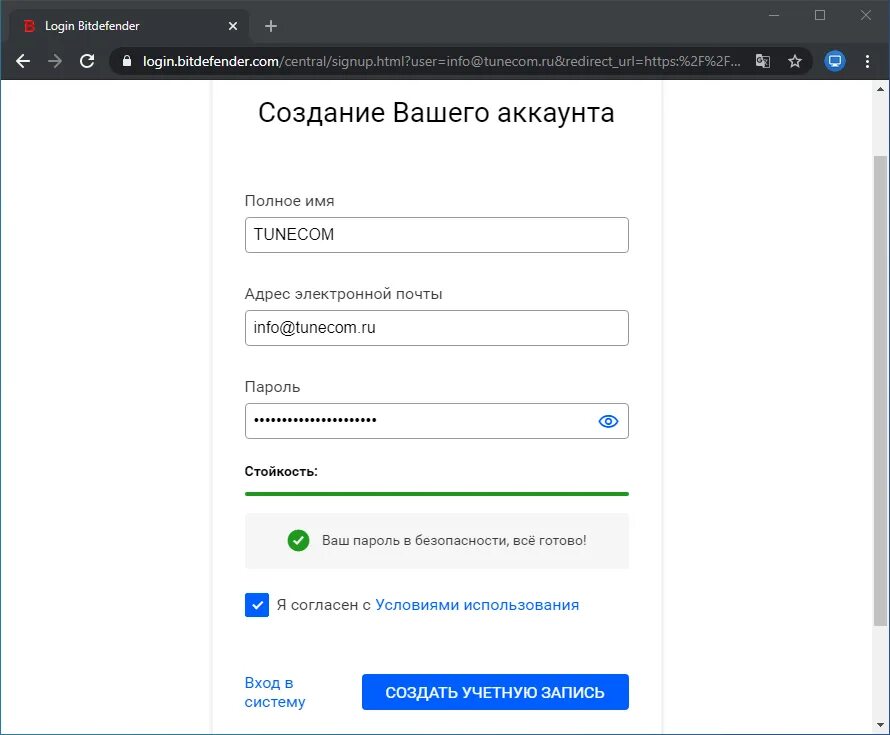Open the Chrome three-dot menu
This screenshot has height=735, width=890.
click(x=867, y=61)
